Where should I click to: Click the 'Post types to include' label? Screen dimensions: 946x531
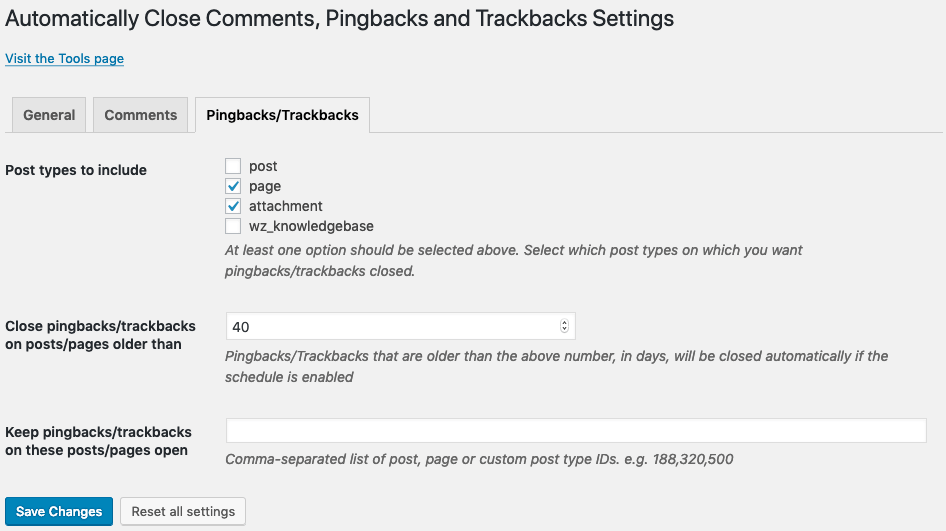point(76,170)
